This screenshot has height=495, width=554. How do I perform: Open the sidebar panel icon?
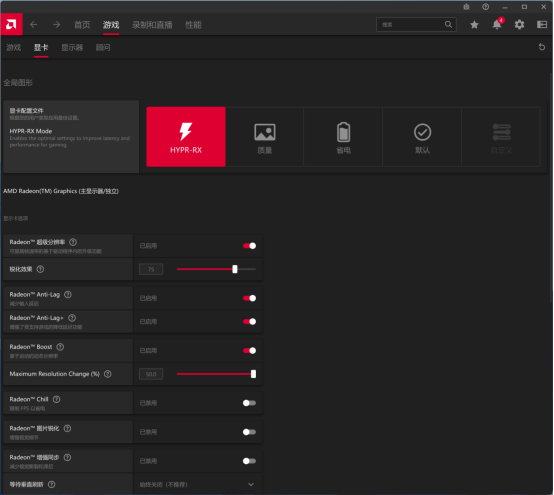[x=542, y=25]
